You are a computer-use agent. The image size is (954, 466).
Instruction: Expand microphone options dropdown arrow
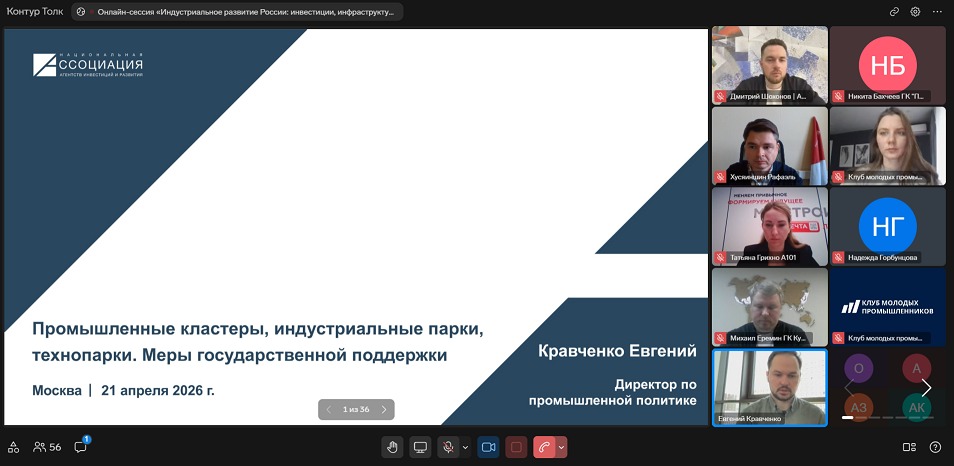click(465, 447)
